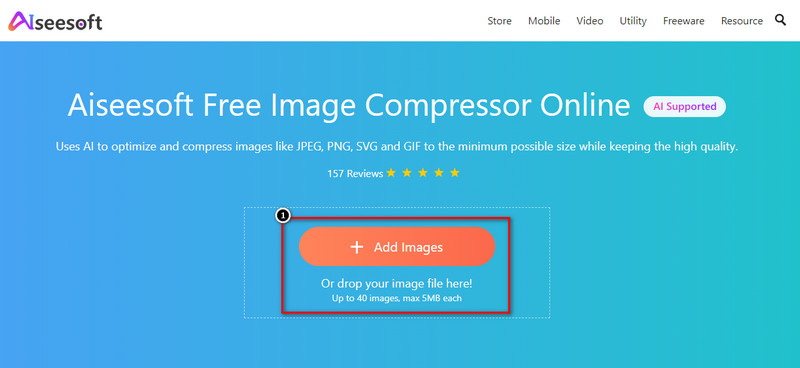800x368 pixels.
Task: Open the Store menu
Action: [499, 21]
